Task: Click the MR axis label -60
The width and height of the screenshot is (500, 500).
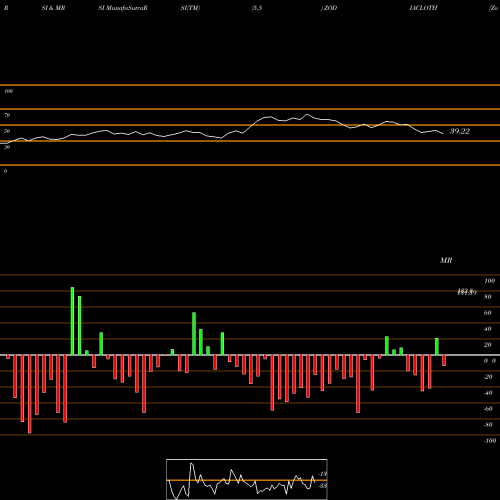Action: click(488, 409)
